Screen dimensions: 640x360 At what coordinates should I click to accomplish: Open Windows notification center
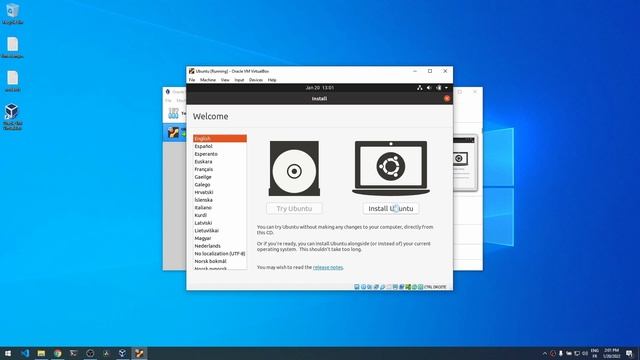(629, 353)
